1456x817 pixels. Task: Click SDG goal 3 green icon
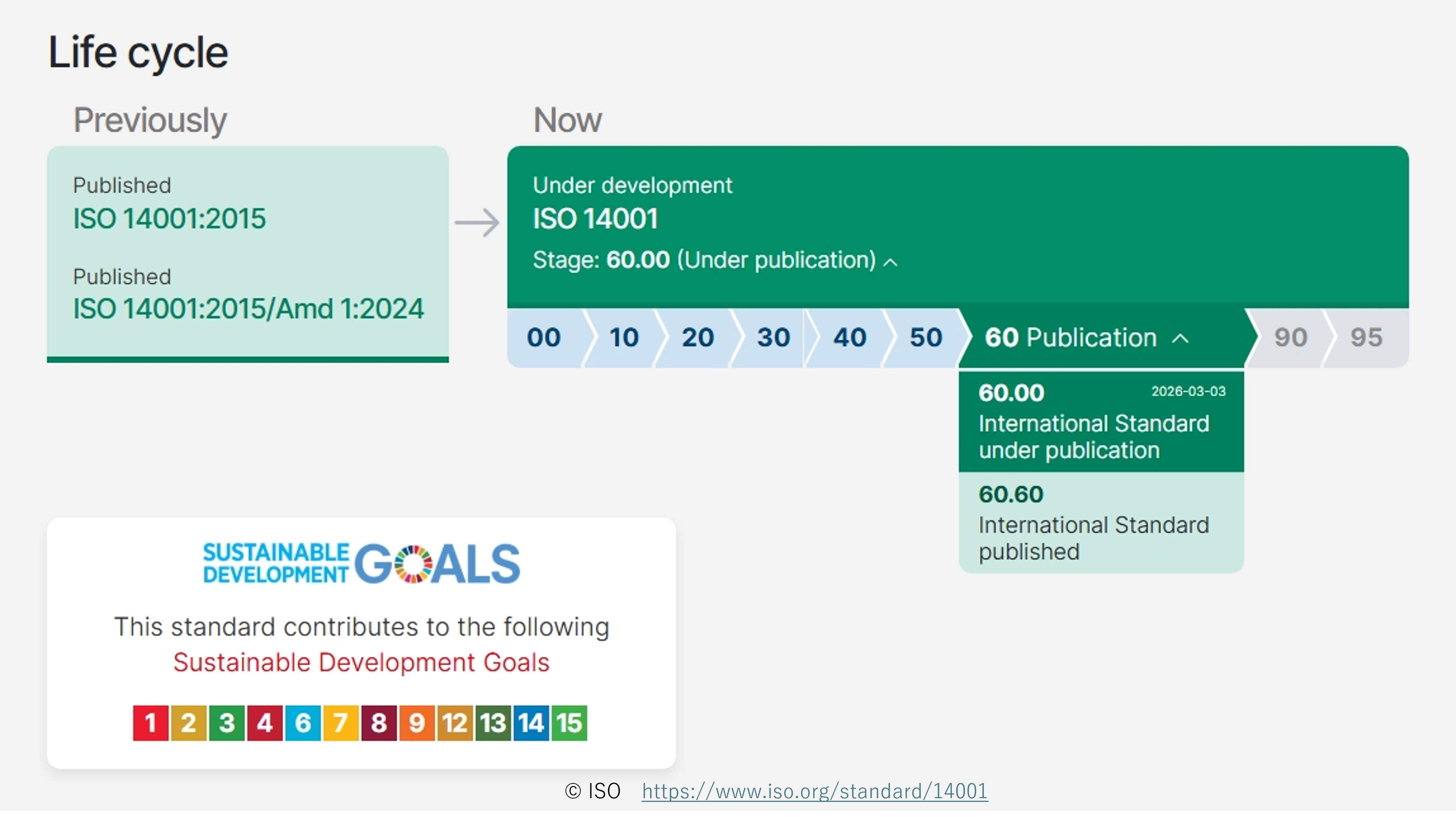[x=227, y=723]
